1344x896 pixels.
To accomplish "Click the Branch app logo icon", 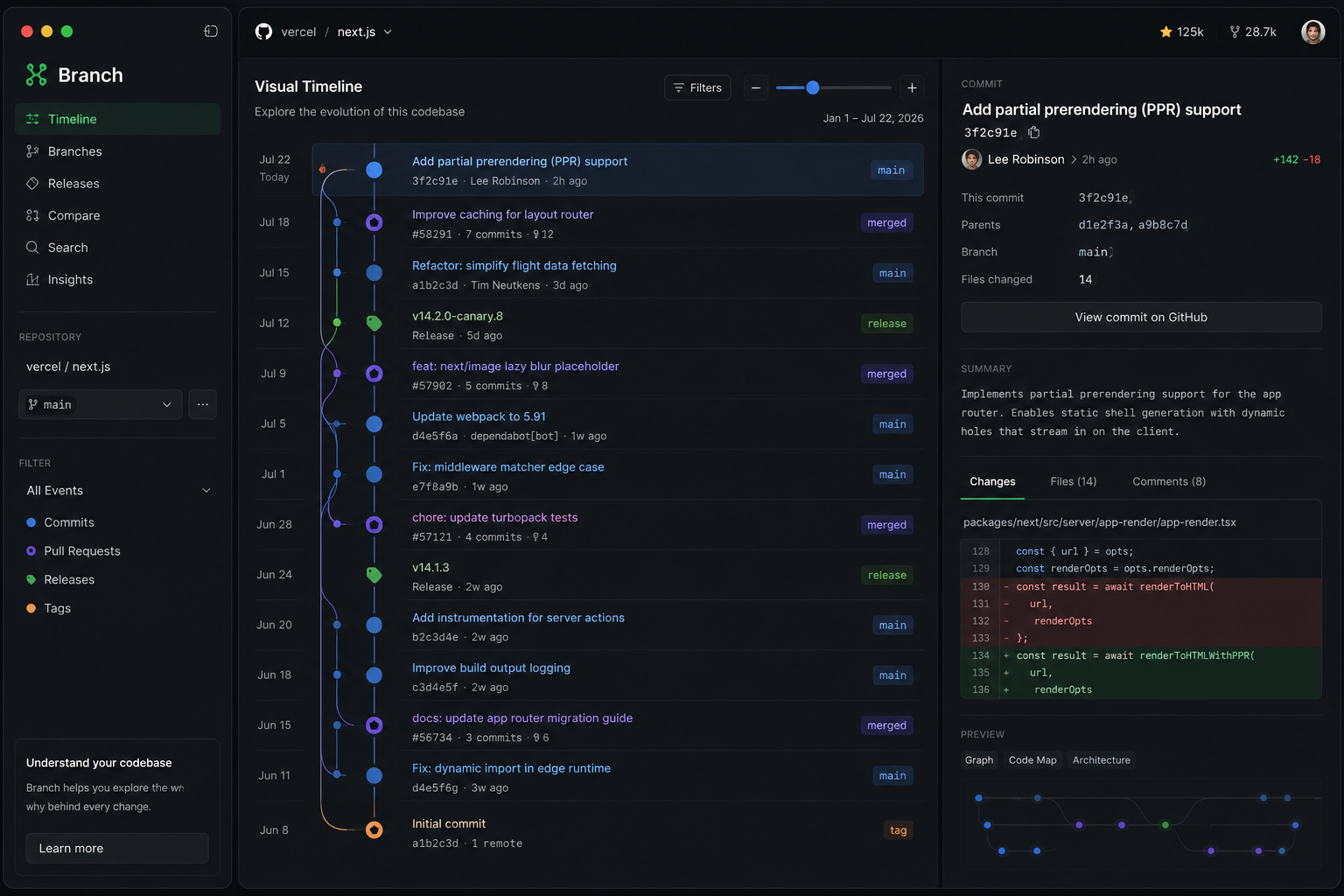I will point(37,75).
